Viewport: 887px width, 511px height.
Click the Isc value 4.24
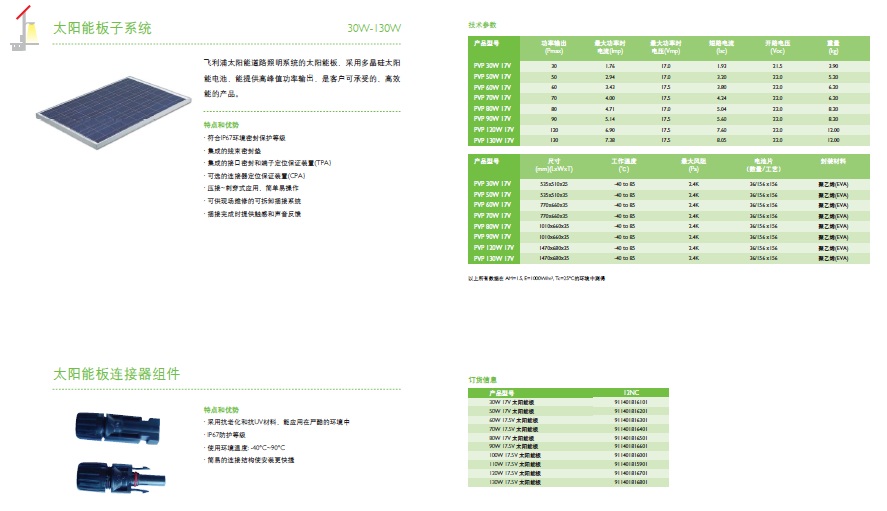pos(722,98)
